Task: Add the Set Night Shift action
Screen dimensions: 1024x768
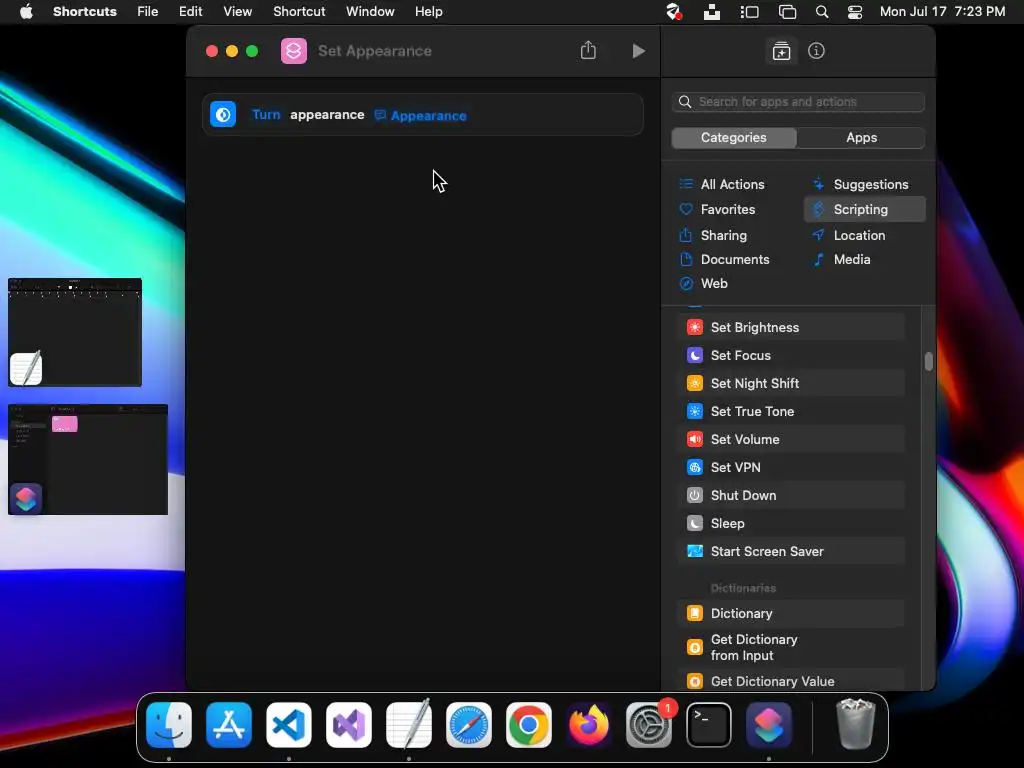Action: click(x=791, y=383)
